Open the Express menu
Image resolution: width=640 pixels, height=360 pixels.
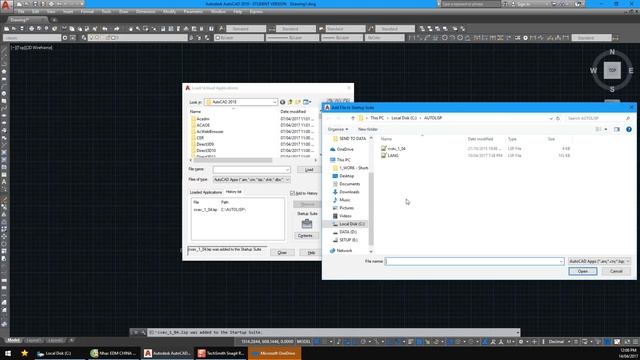[x=256, y=12]
